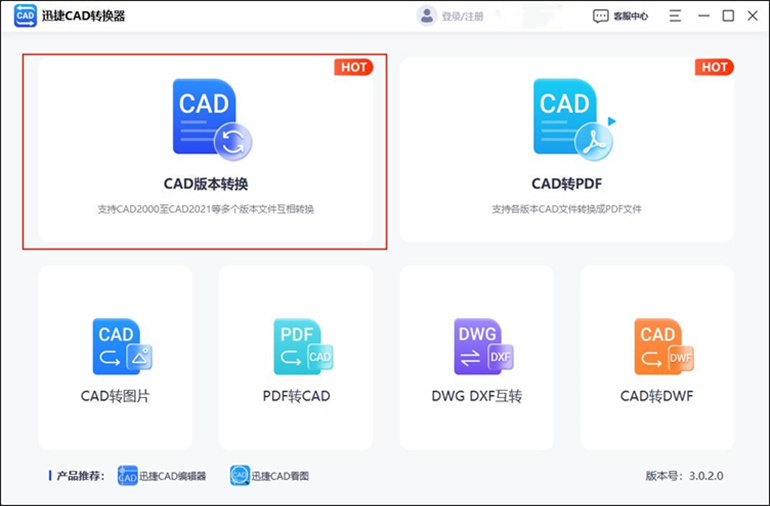Click the HOT badge on CAD转PDF
This screenshot has width=770, height=506.
pyautogui.click(x=714, y=67)
